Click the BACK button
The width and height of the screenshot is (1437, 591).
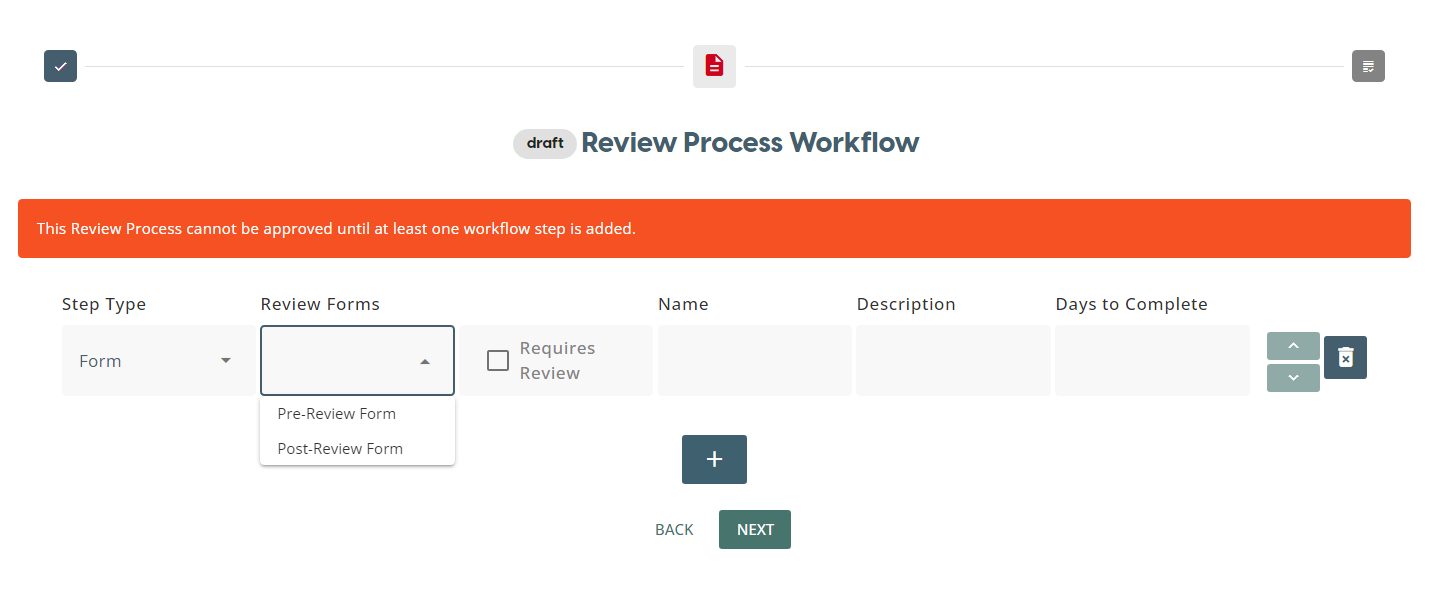tap(674, 530)
